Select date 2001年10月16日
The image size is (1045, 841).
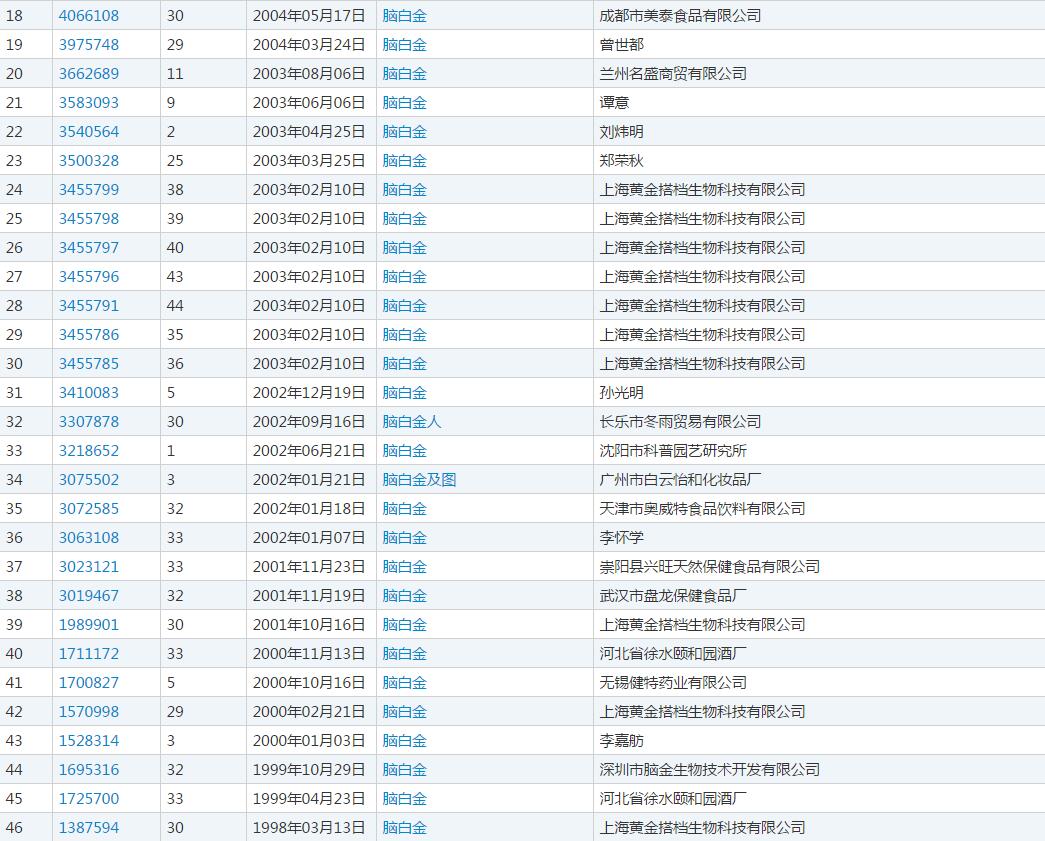pyautogui.click(x=309, y=624)
